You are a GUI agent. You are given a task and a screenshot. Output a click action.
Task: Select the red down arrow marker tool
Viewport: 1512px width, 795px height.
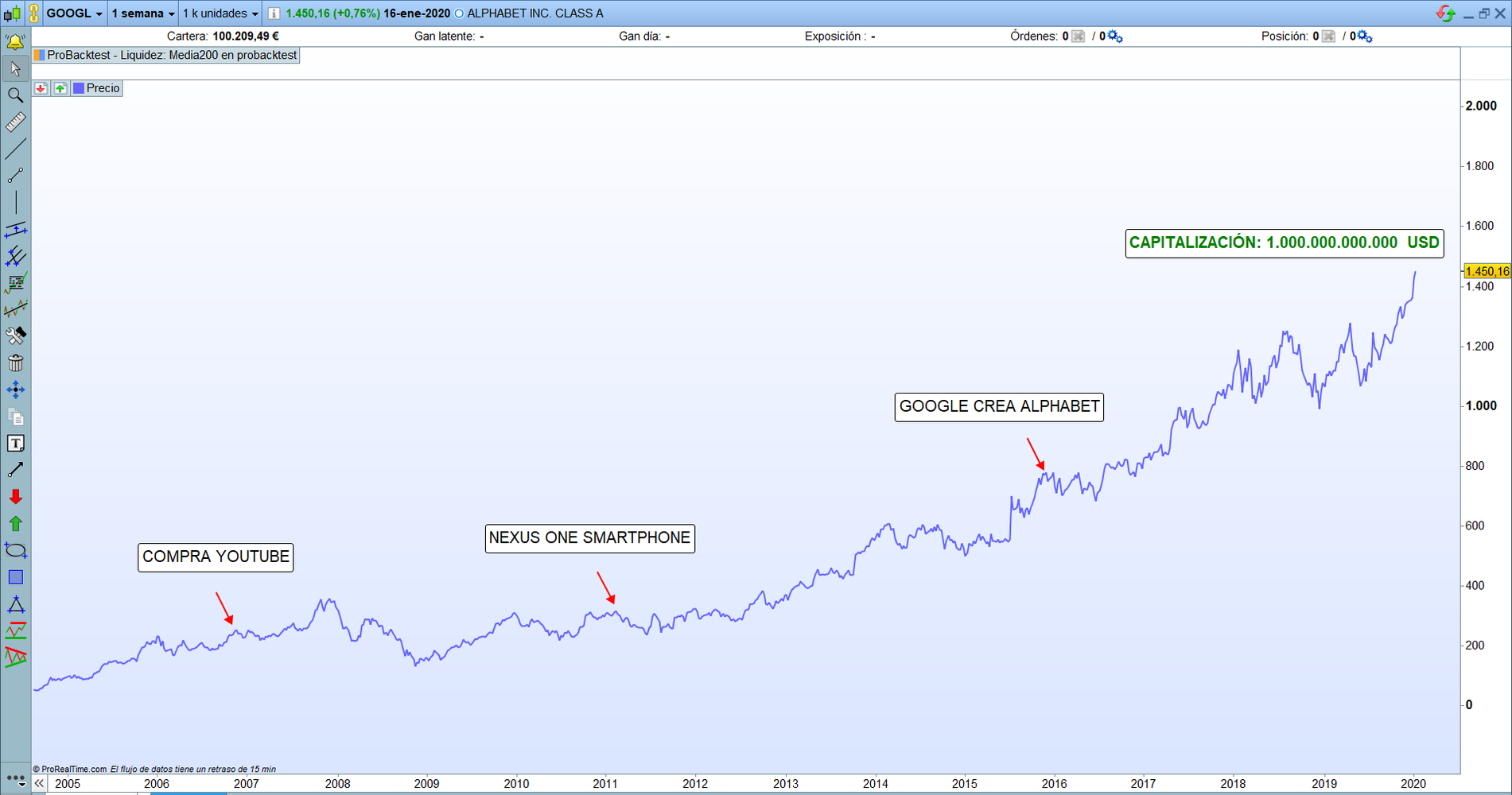[15, 497]
